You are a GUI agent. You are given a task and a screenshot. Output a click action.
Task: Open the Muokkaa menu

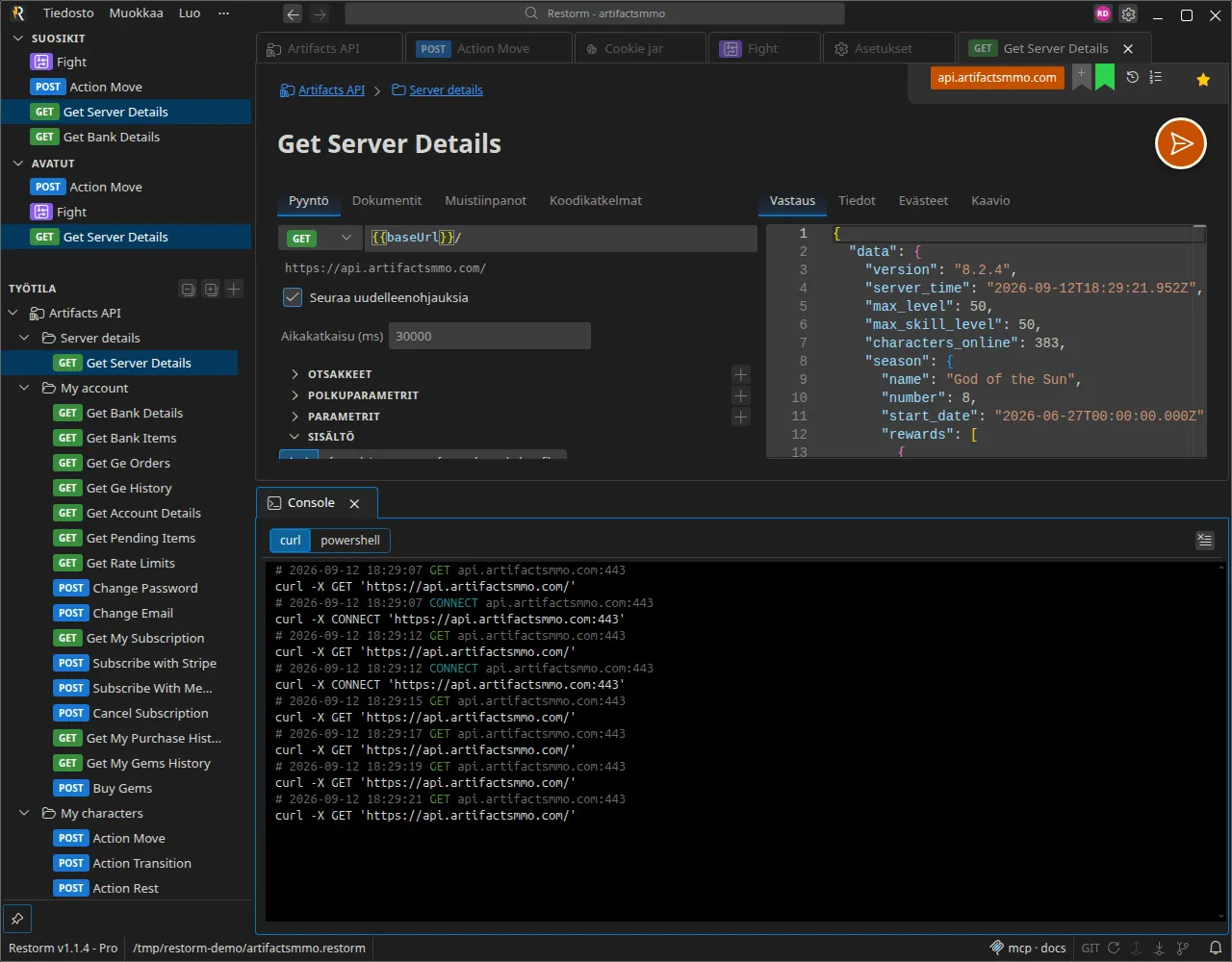click(136, 13)
